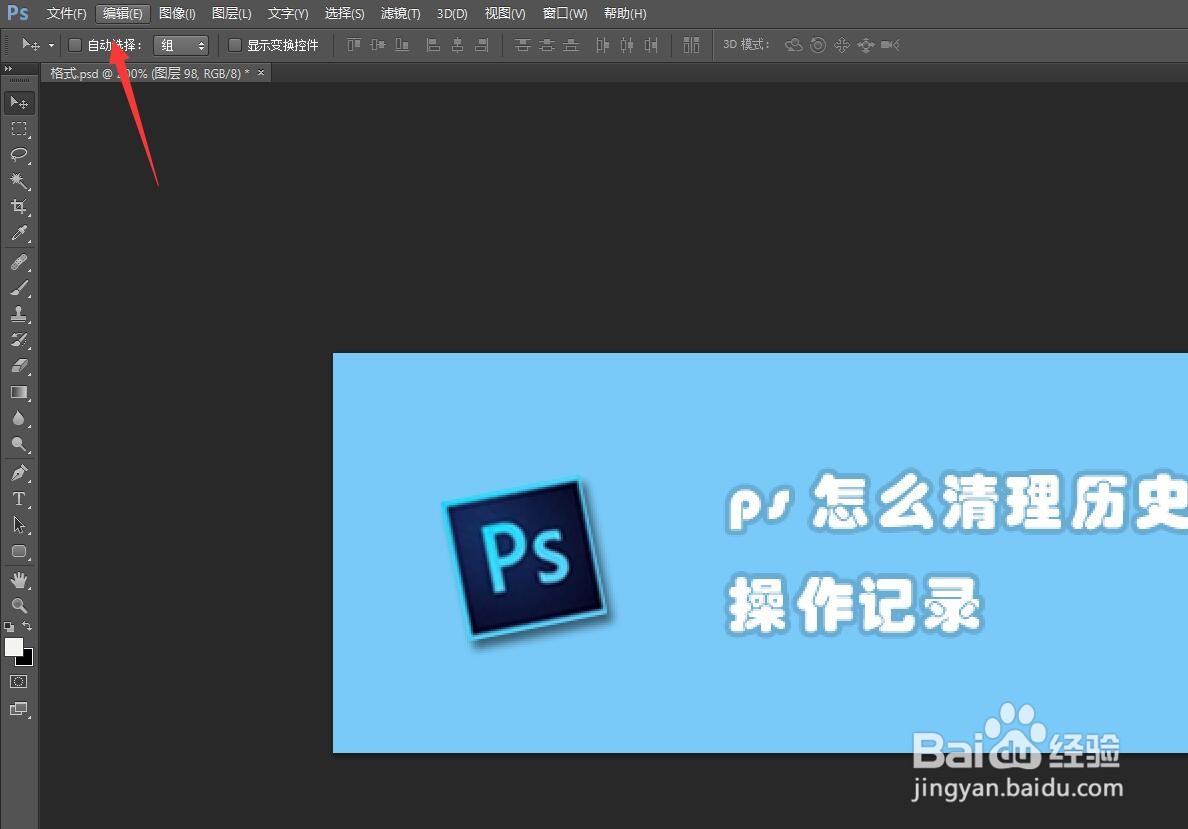Select the Type tool
The width and height of the screenshot is (1188, 829).
coord(20,499)
